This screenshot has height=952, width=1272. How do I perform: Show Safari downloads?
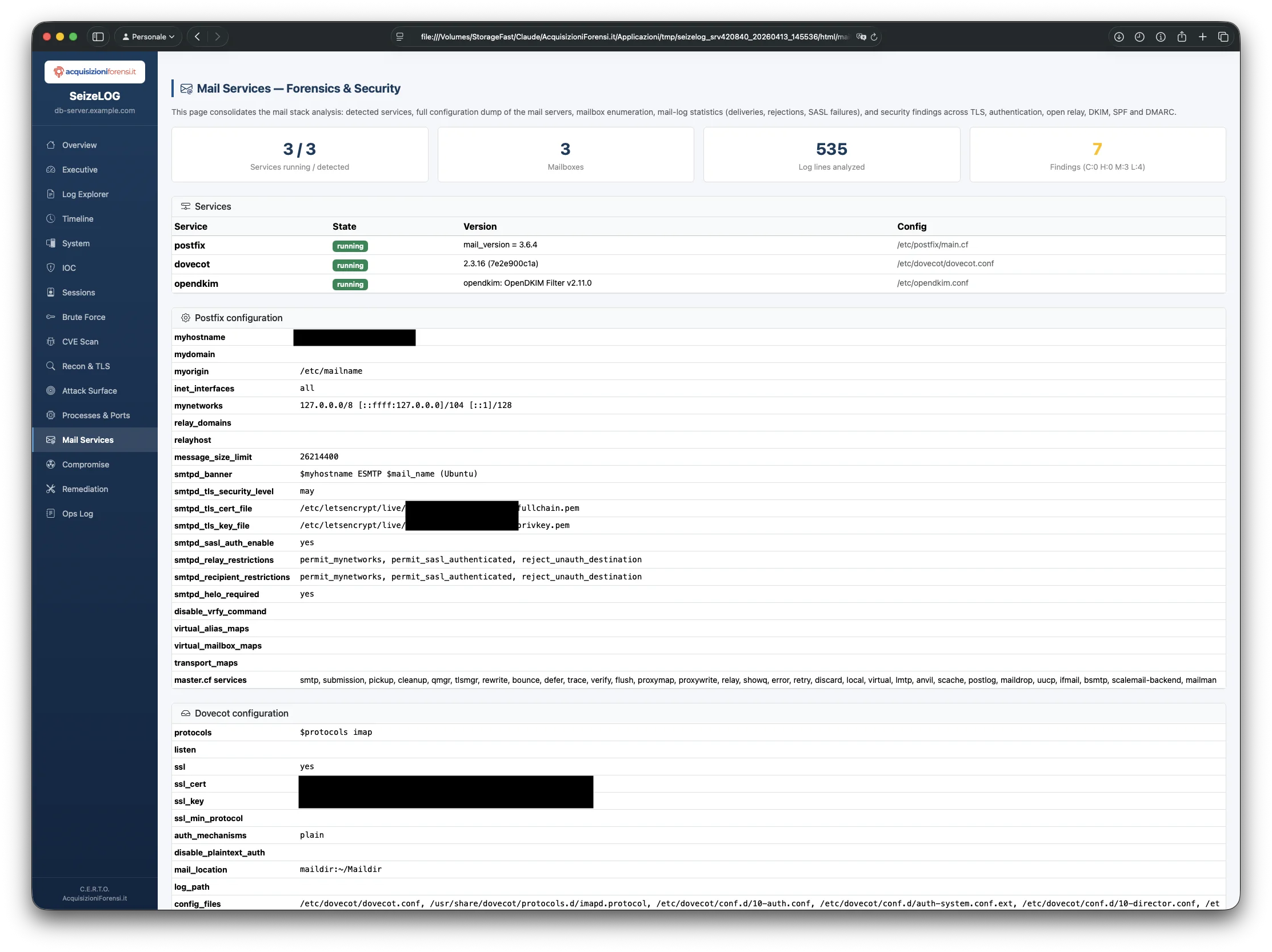[1119, 36]
